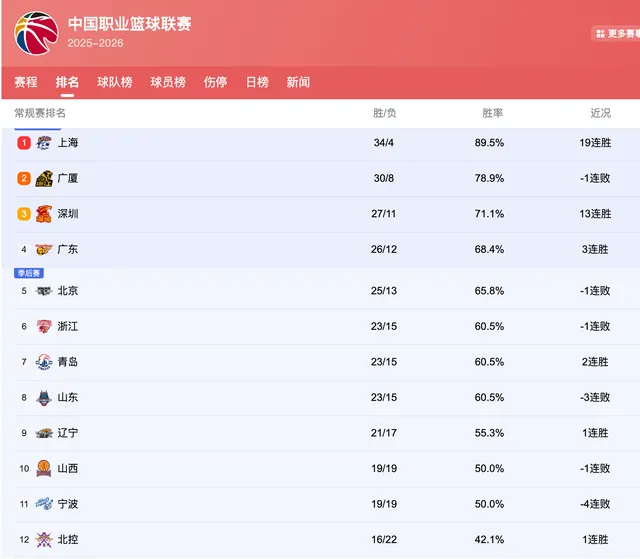640x559 pixels.
Task: Open the 上海 team name link
Action: (x=68, y=143)
